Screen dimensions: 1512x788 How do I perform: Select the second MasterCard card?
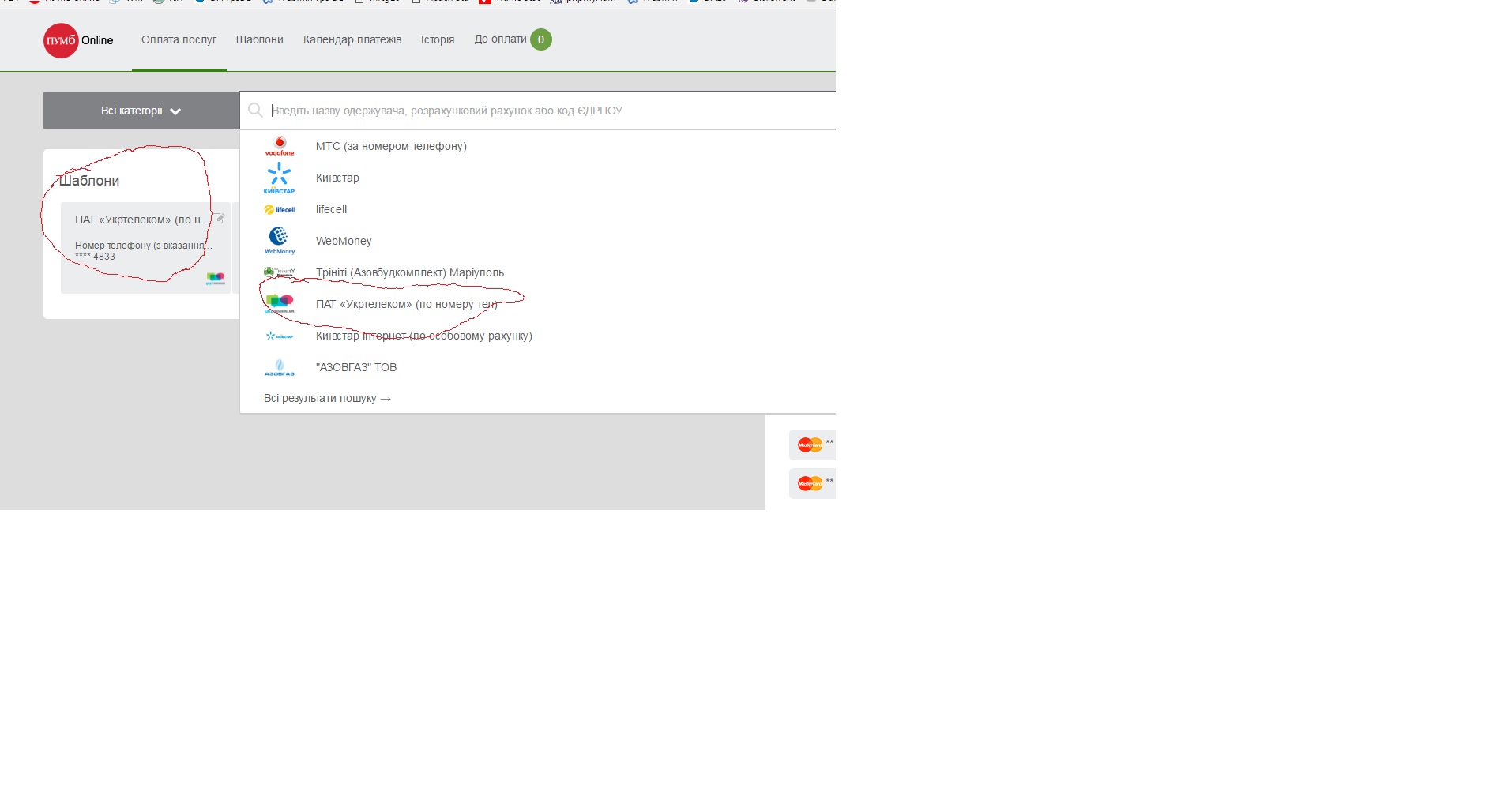(x=812, y=483)
